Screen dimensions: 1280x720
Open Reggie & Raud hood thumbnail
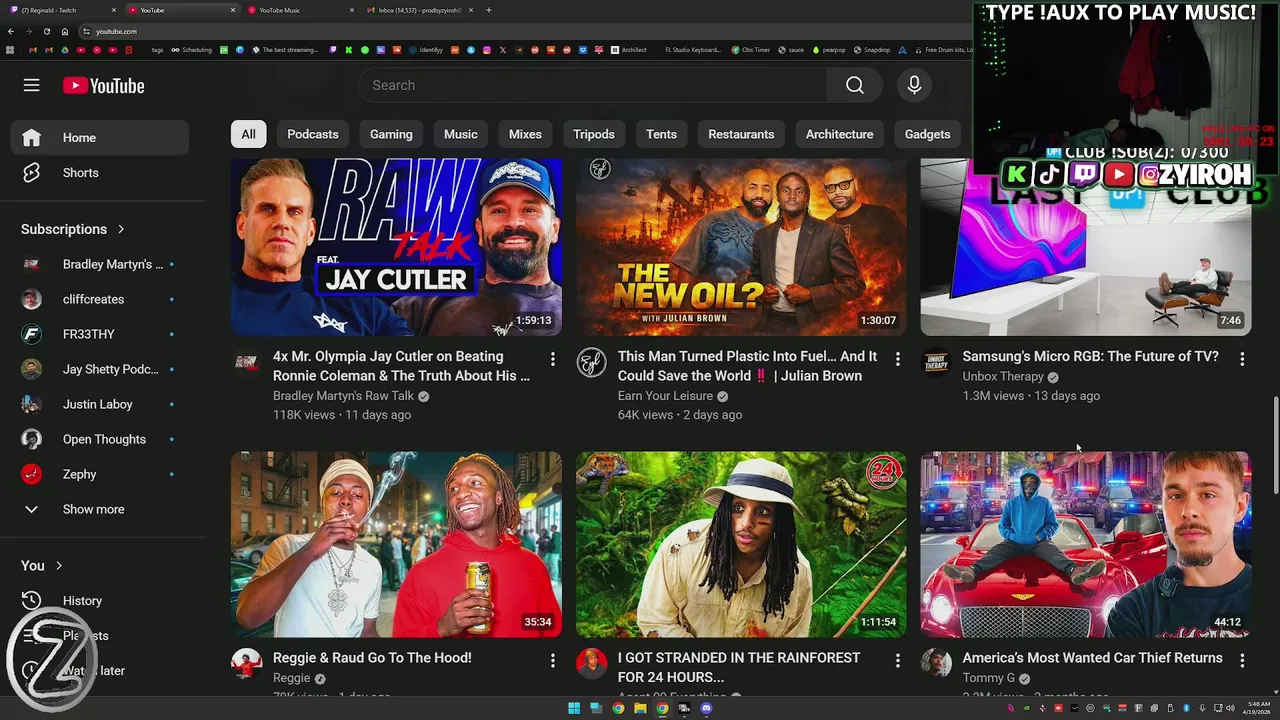(396, 544)
